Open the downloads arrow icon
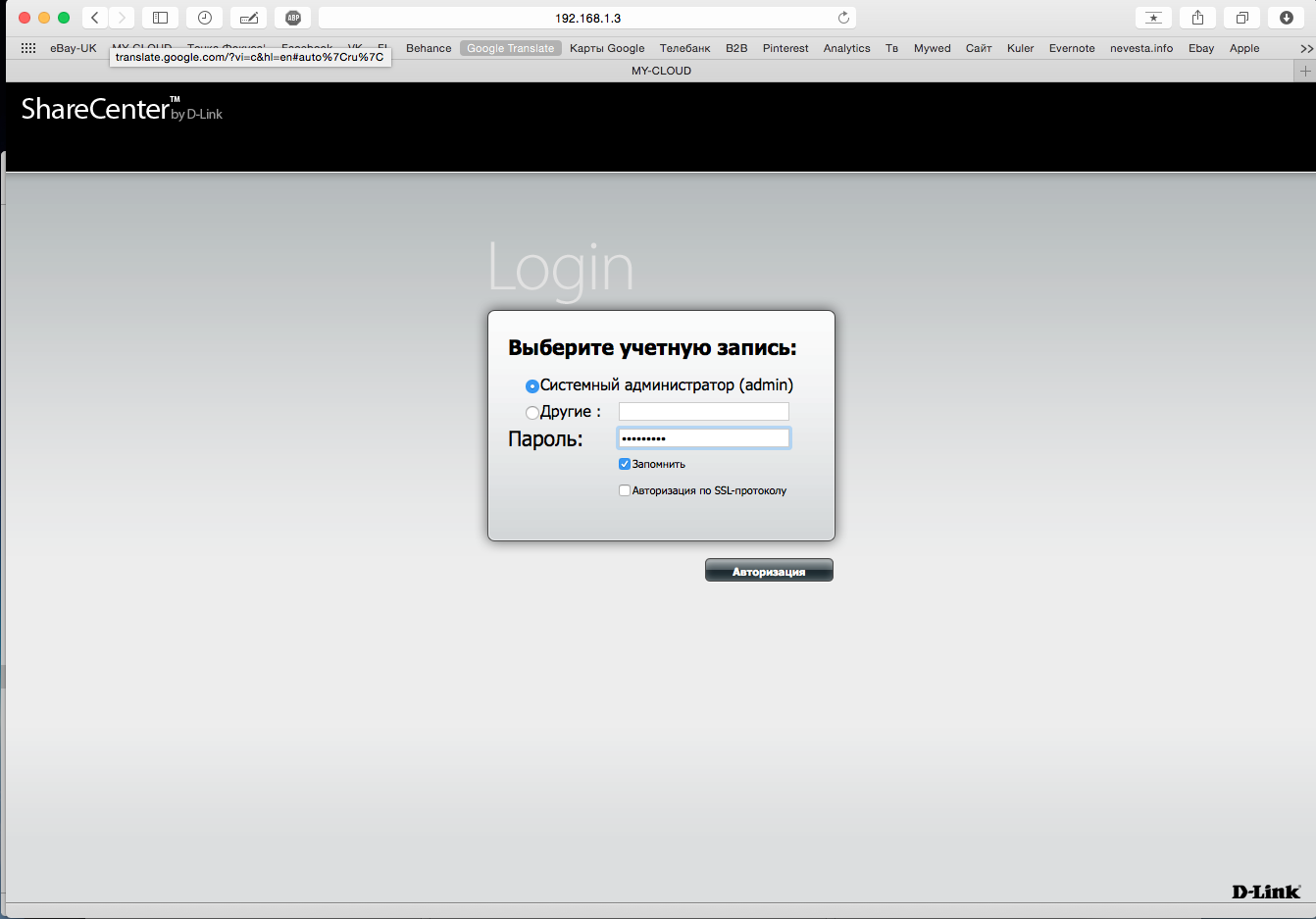This screenshot has height=919, width=1316. point(1286,18)
